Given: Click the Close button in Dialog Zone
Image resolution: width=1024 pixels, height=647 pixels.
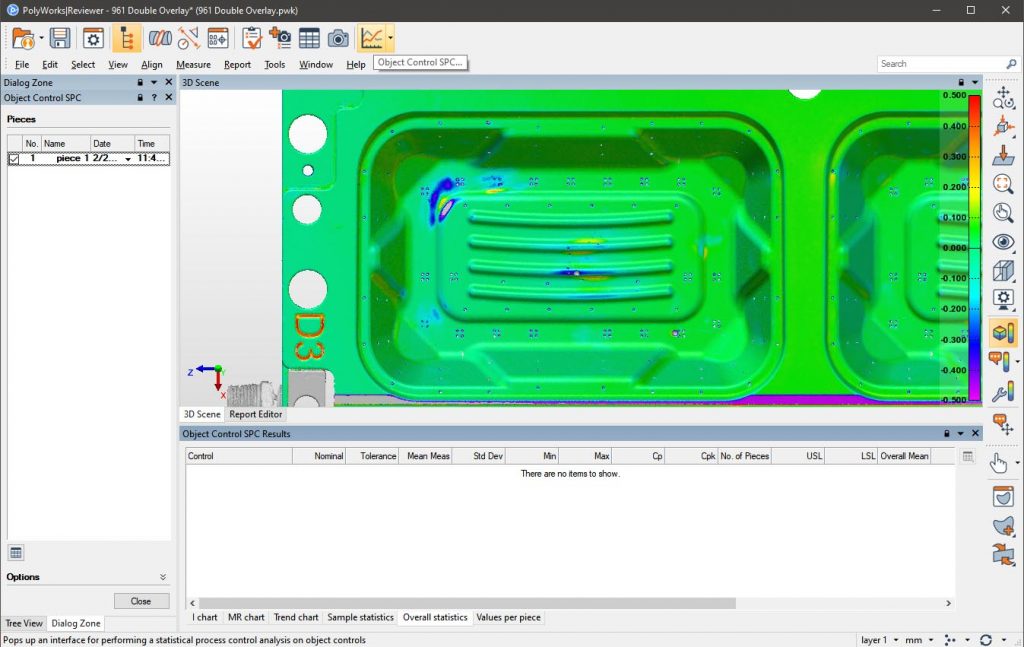Looking at the screenshot, I should [141, 600].
